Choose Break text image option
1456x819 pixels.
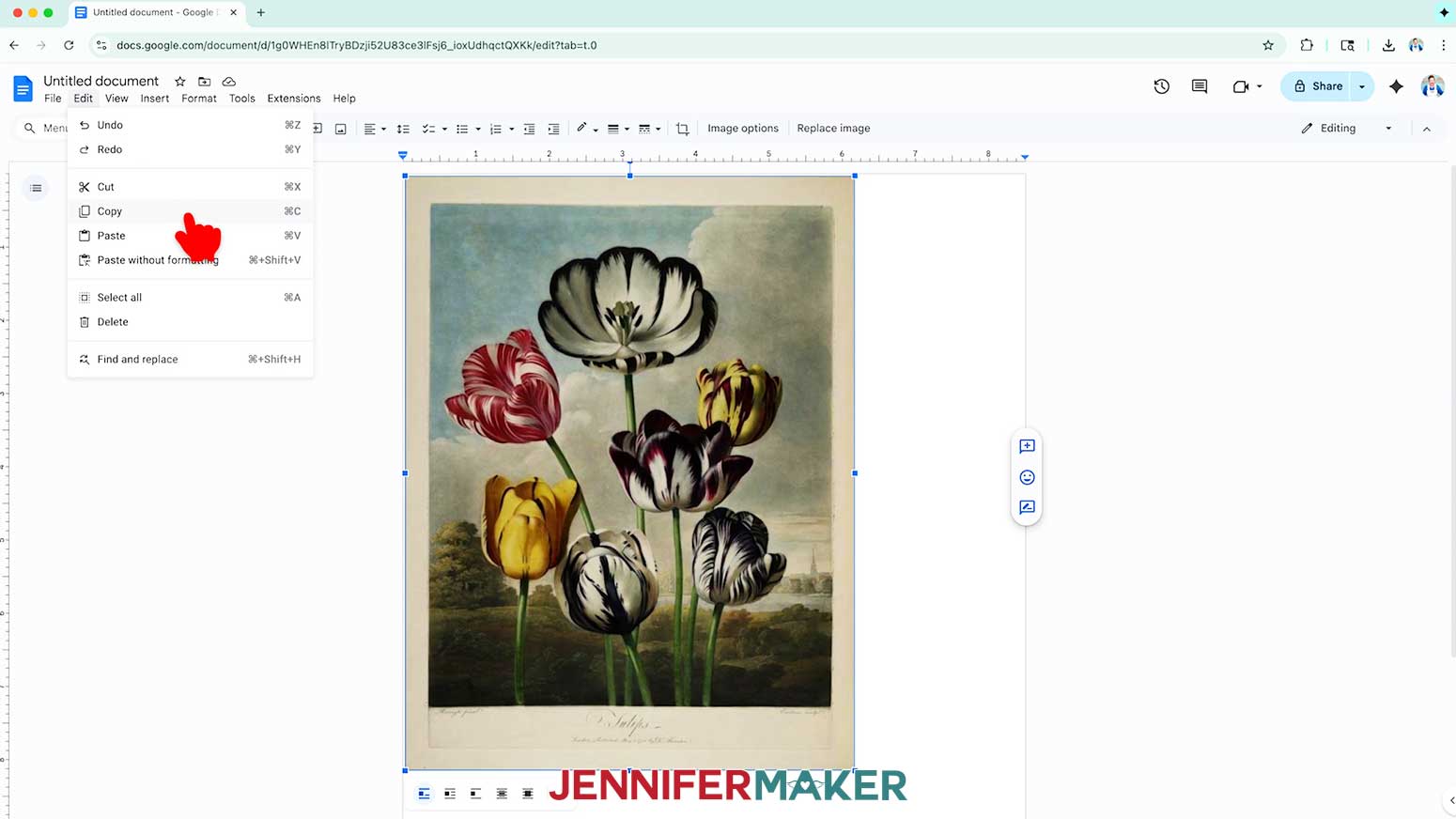[x=475, y=794]
